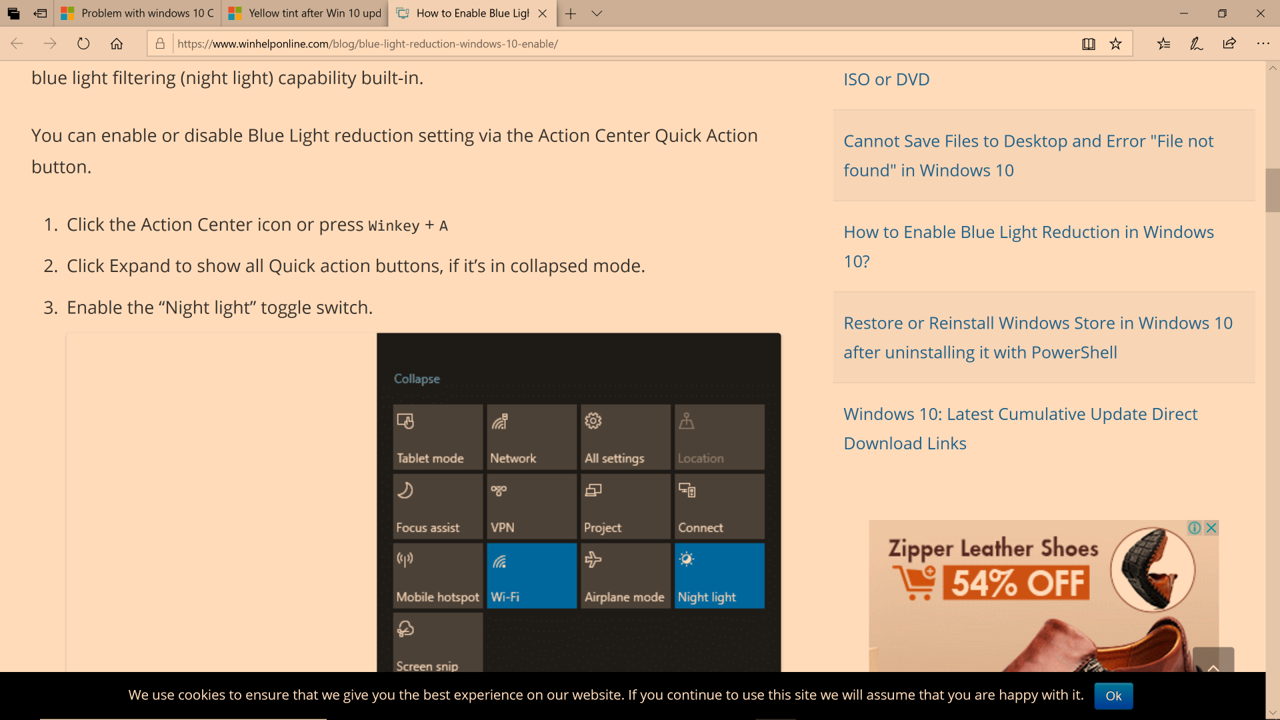The height and width of the screenshot is (720, 1280).
Task: Open a new tab with plus button
Action: [570, 14]
